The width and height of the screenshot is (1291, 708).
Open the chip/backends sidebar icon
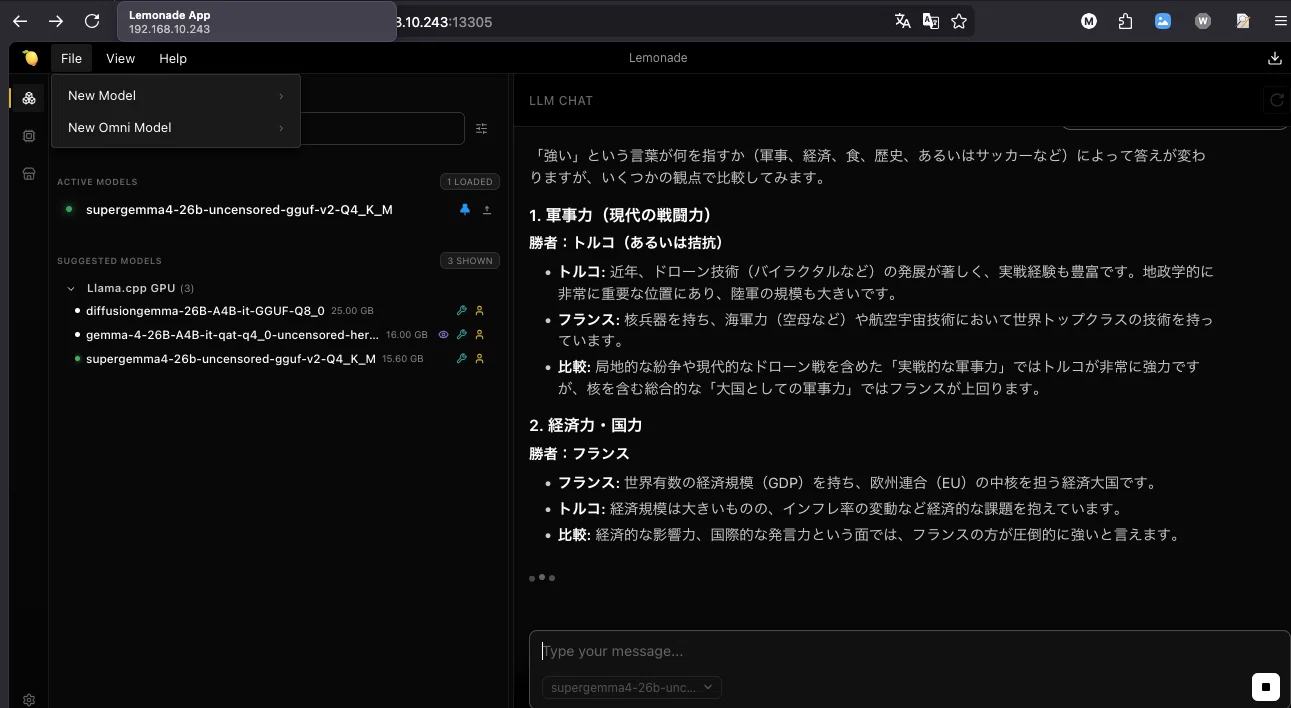click(x=29, y=136)
